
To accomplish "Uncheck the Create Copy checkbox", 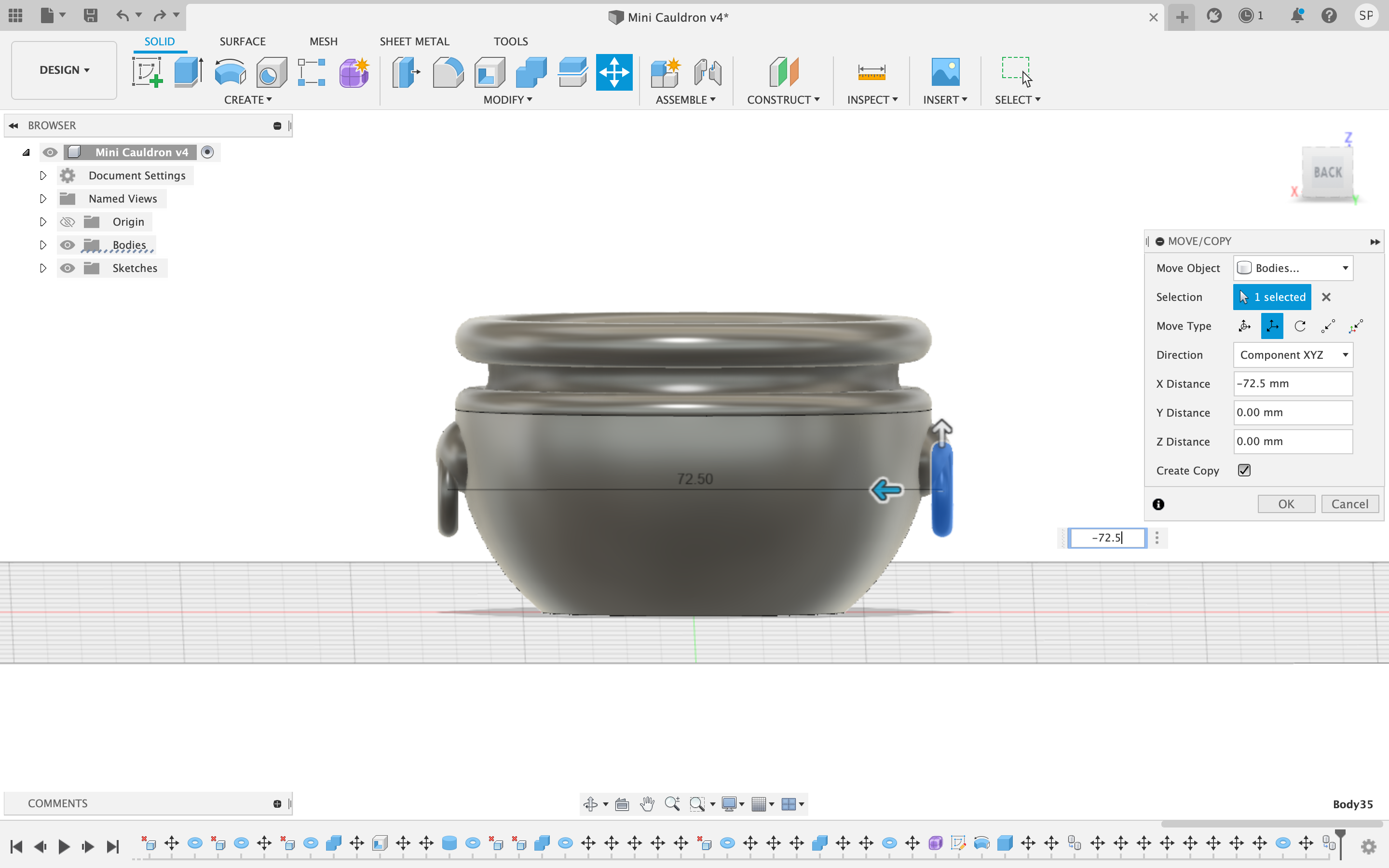I will [x=1244, y=470].
